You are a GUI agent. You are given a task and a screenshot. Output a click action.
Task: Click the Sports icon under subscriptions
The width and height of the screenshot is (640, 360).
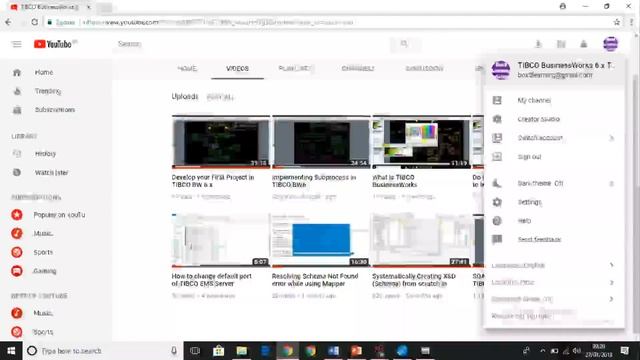tap(17, 252)
